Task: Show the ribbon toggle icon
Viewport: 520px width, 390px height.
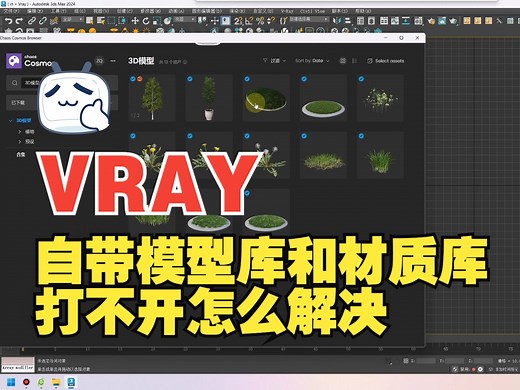Action: [x=384, y=21]
